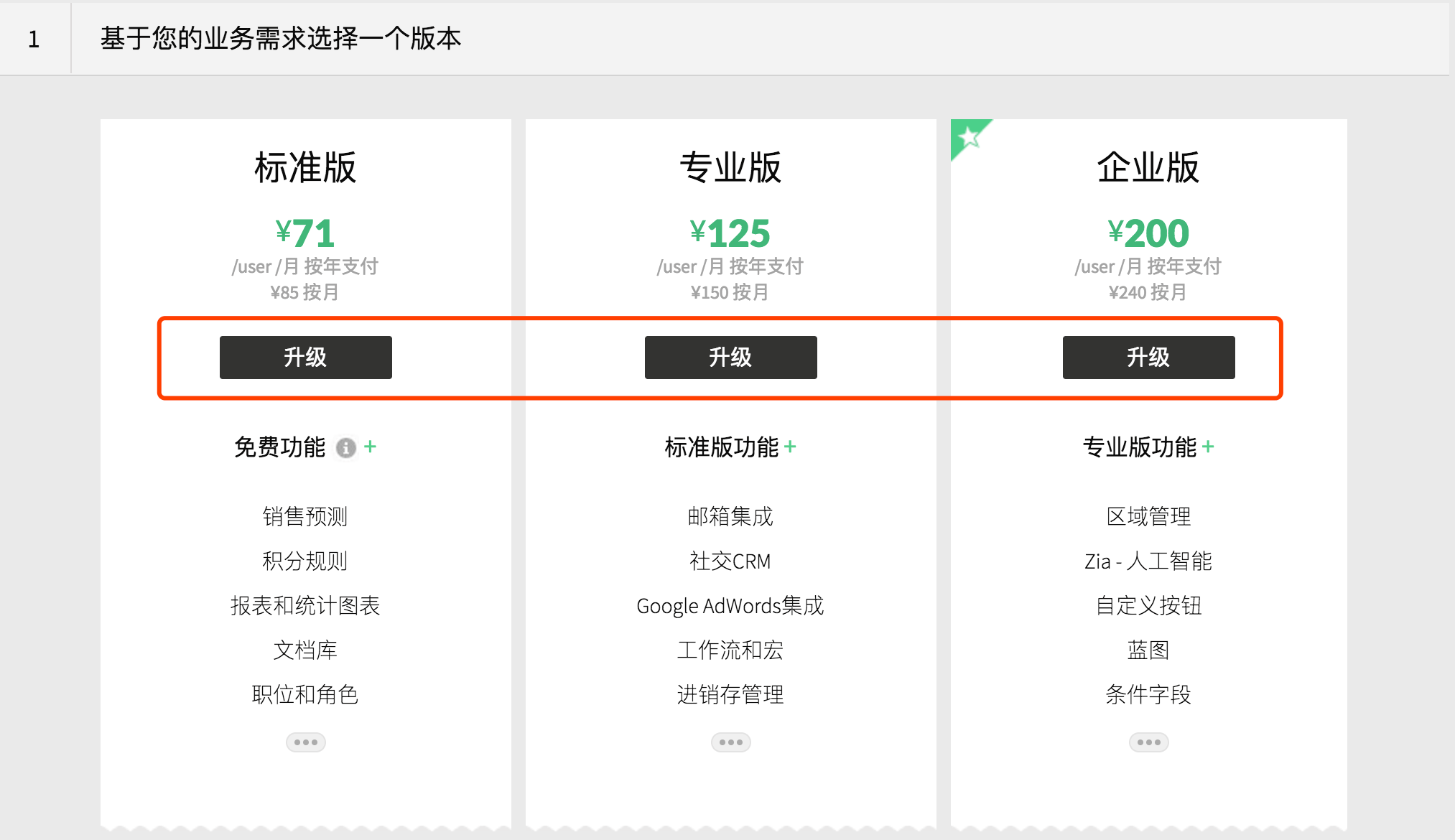Expand 免费功能 with the green plus icon
This screenshot has width=1455, height=840.
click(371, 447)
